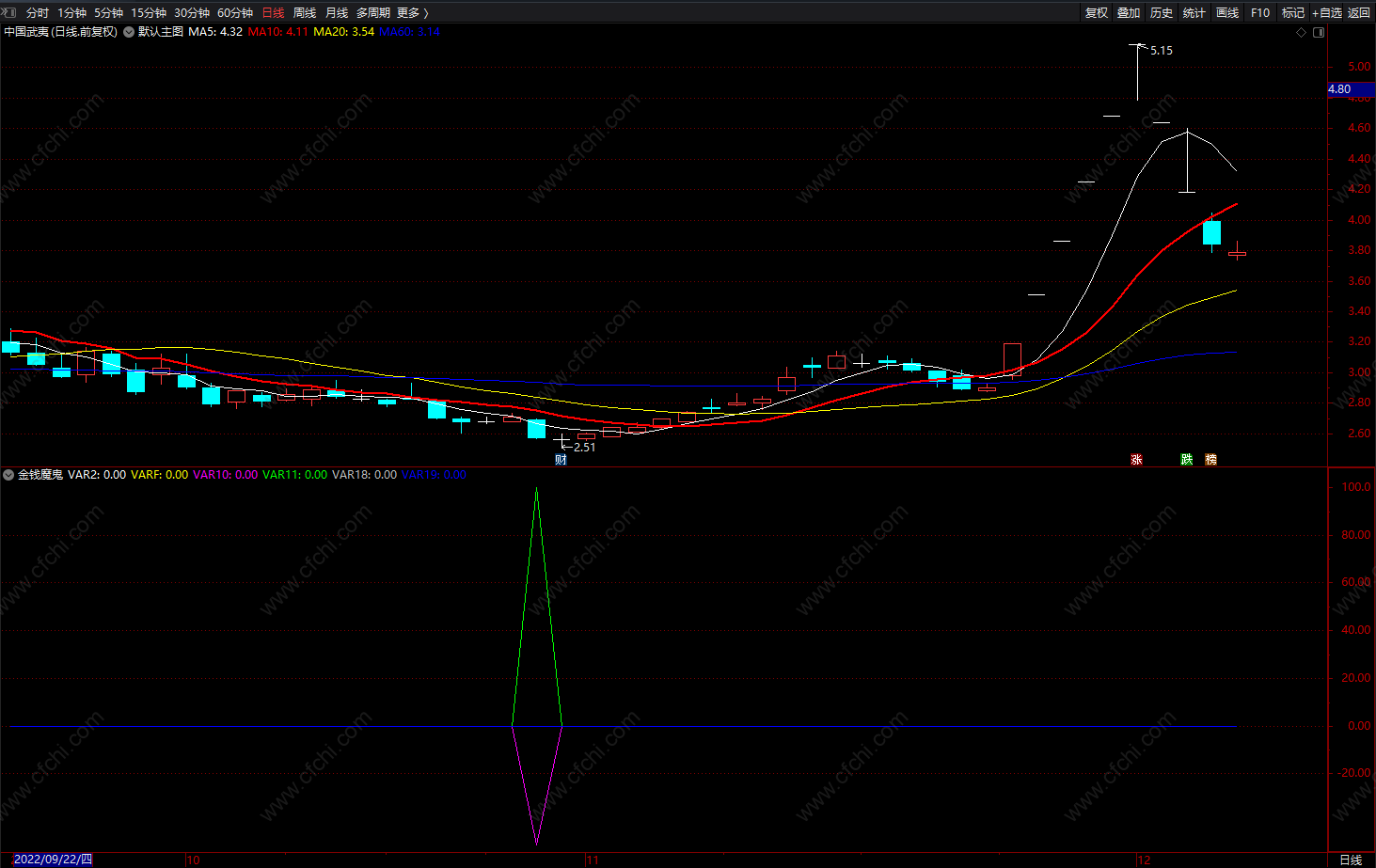Viewport: 1376px width, 868px height.
Task: Select the 30分钟 period tab
Action: (191, 13)
